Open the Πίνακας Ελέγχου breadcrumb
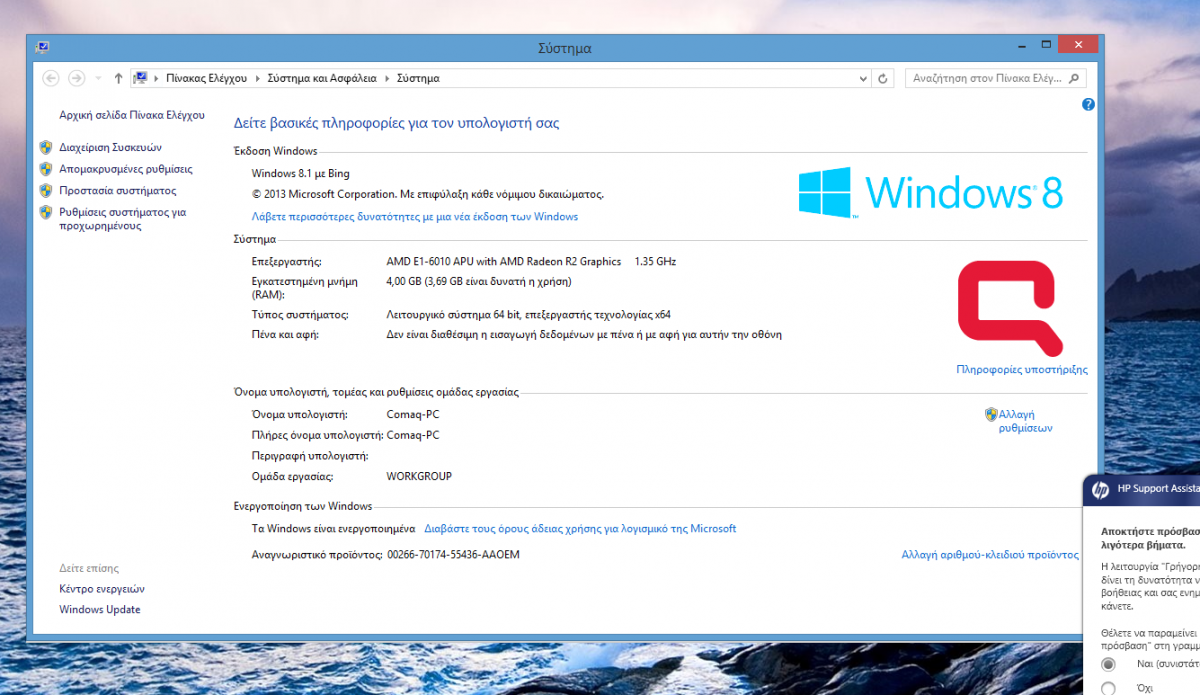The width and height of the screenshot is (1200, 695). coord(208,78)
